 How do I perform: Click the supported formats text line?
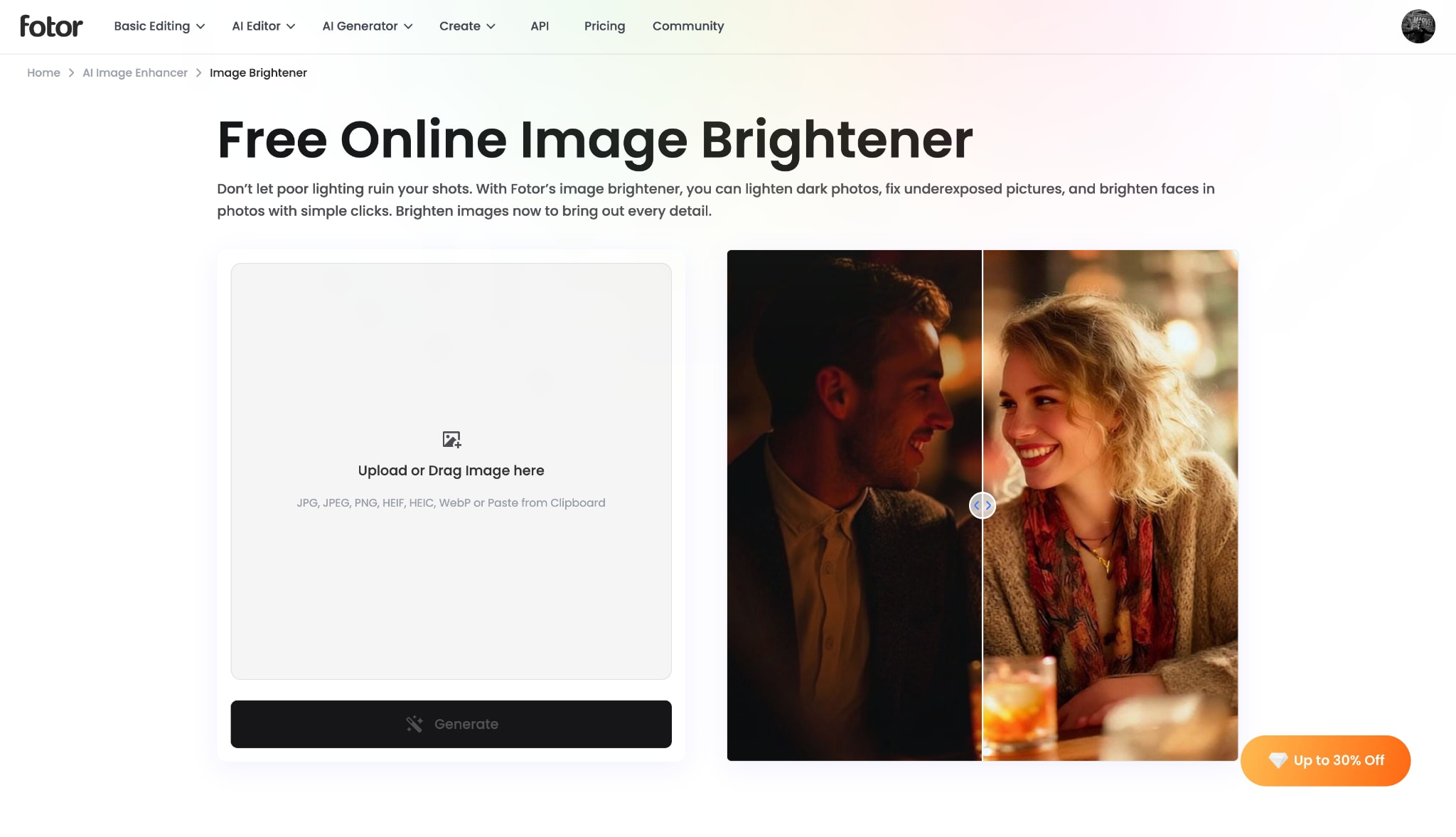[451, 502]
